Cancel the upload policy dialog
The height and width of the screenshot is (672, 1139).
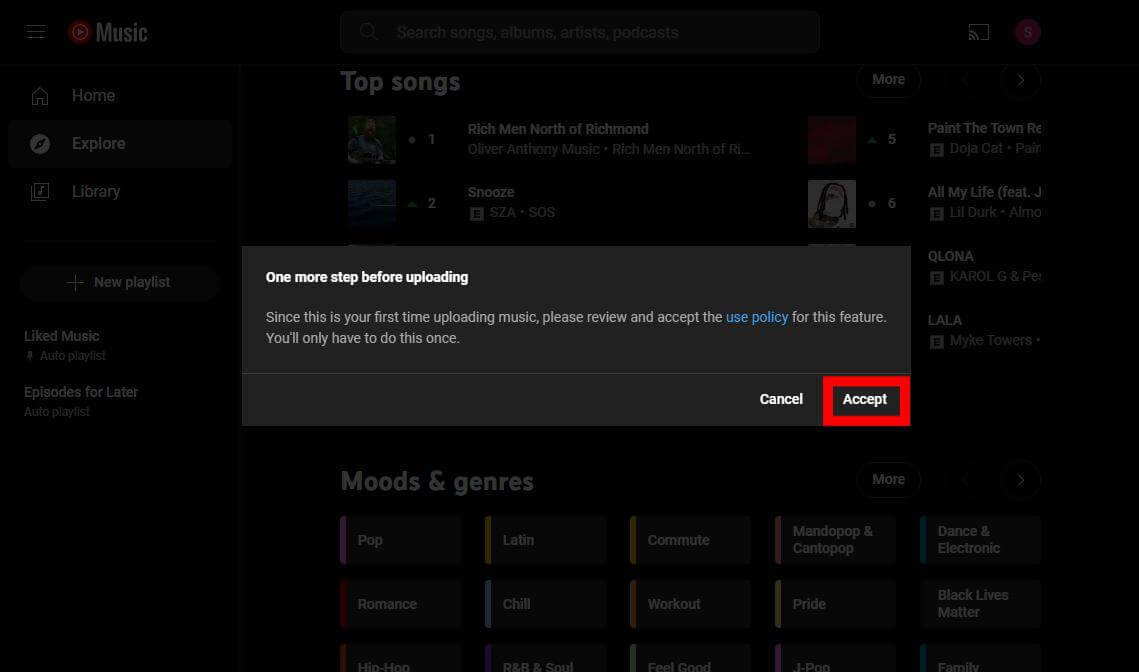click(x=781, y=400)
